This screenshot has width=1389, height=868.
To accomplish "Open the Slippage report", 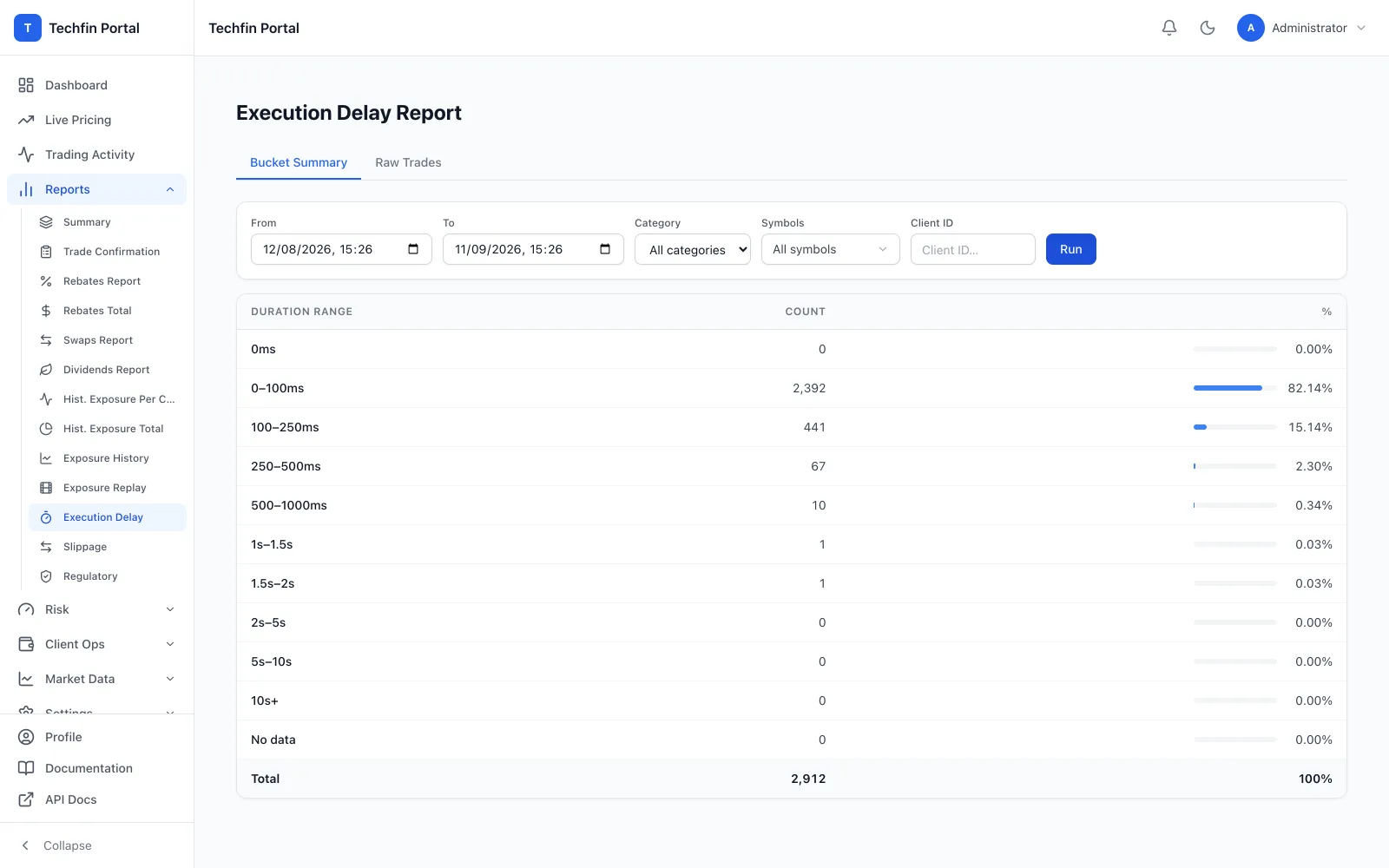I will [108, 547].
